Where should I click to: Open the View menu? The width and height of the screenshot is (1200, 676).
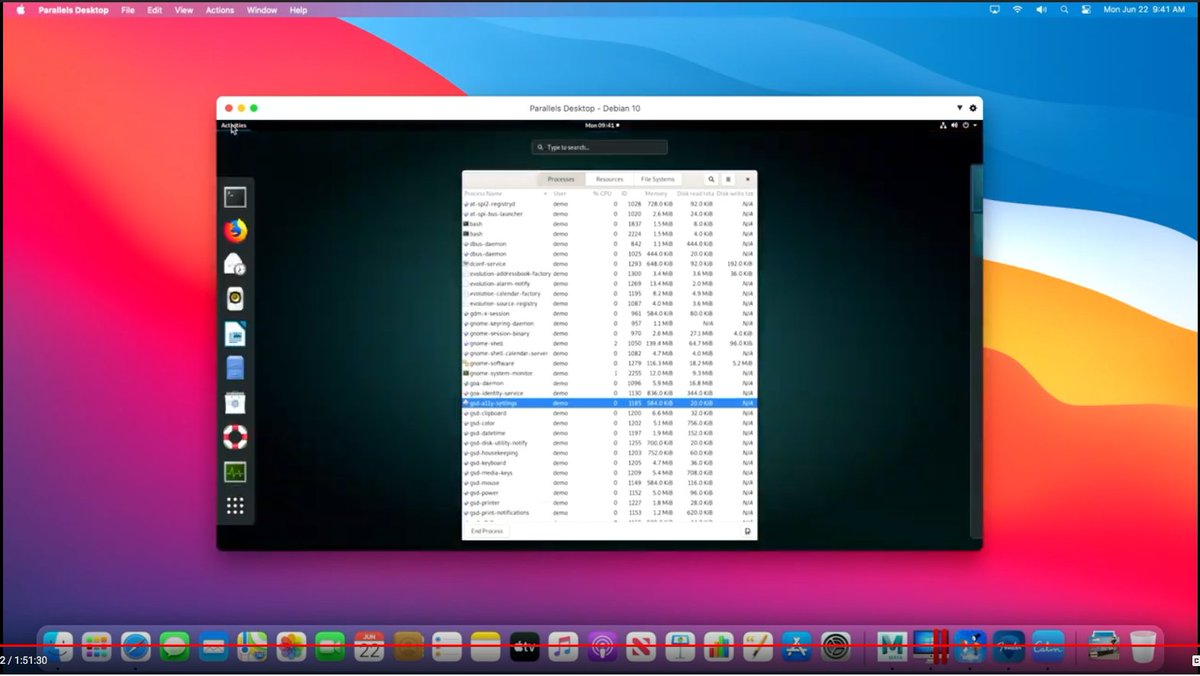[x=184, y=10]
